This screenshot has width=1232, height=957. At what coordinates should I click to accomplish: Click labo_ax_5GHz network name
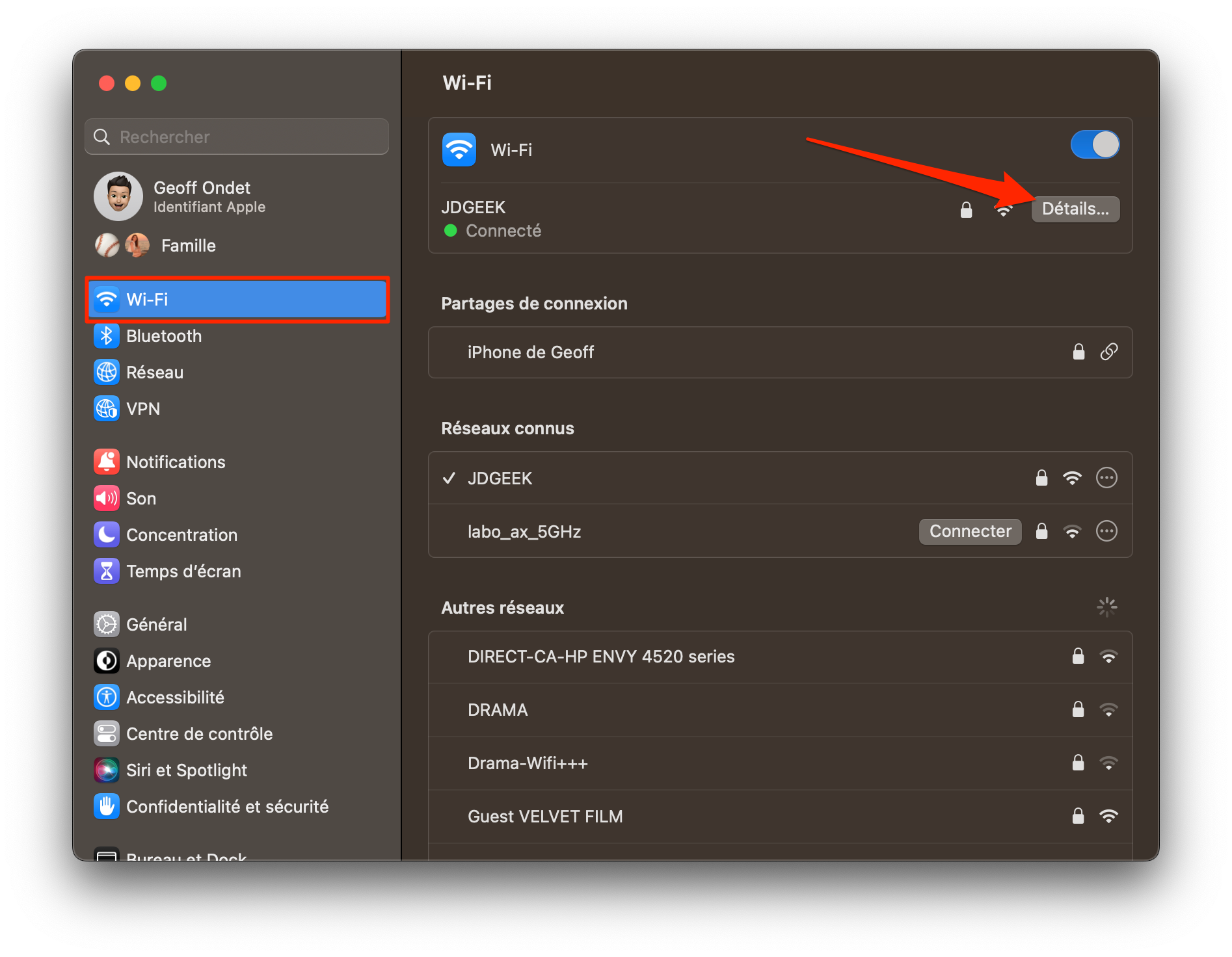[524, 532]
